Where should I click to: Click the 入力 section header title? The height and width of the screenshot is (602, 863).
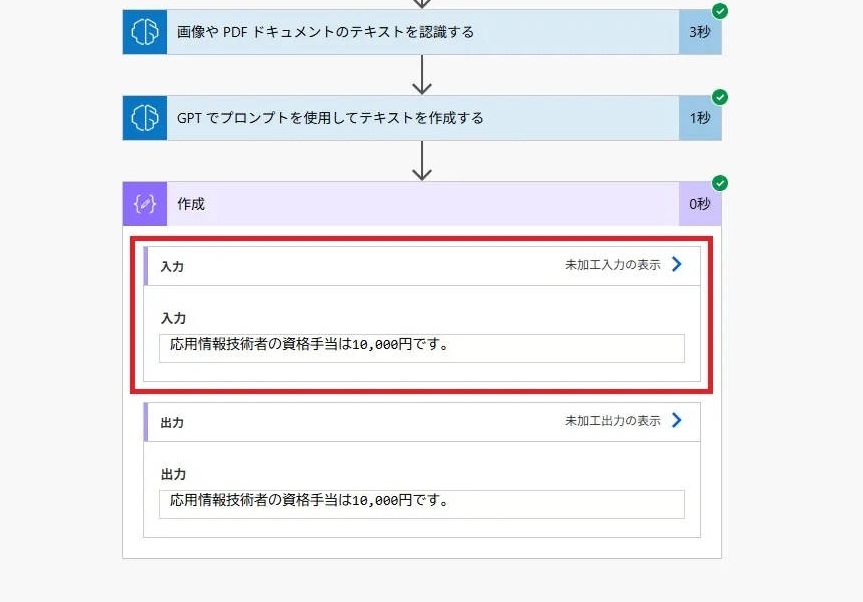(x=172, y=266)
